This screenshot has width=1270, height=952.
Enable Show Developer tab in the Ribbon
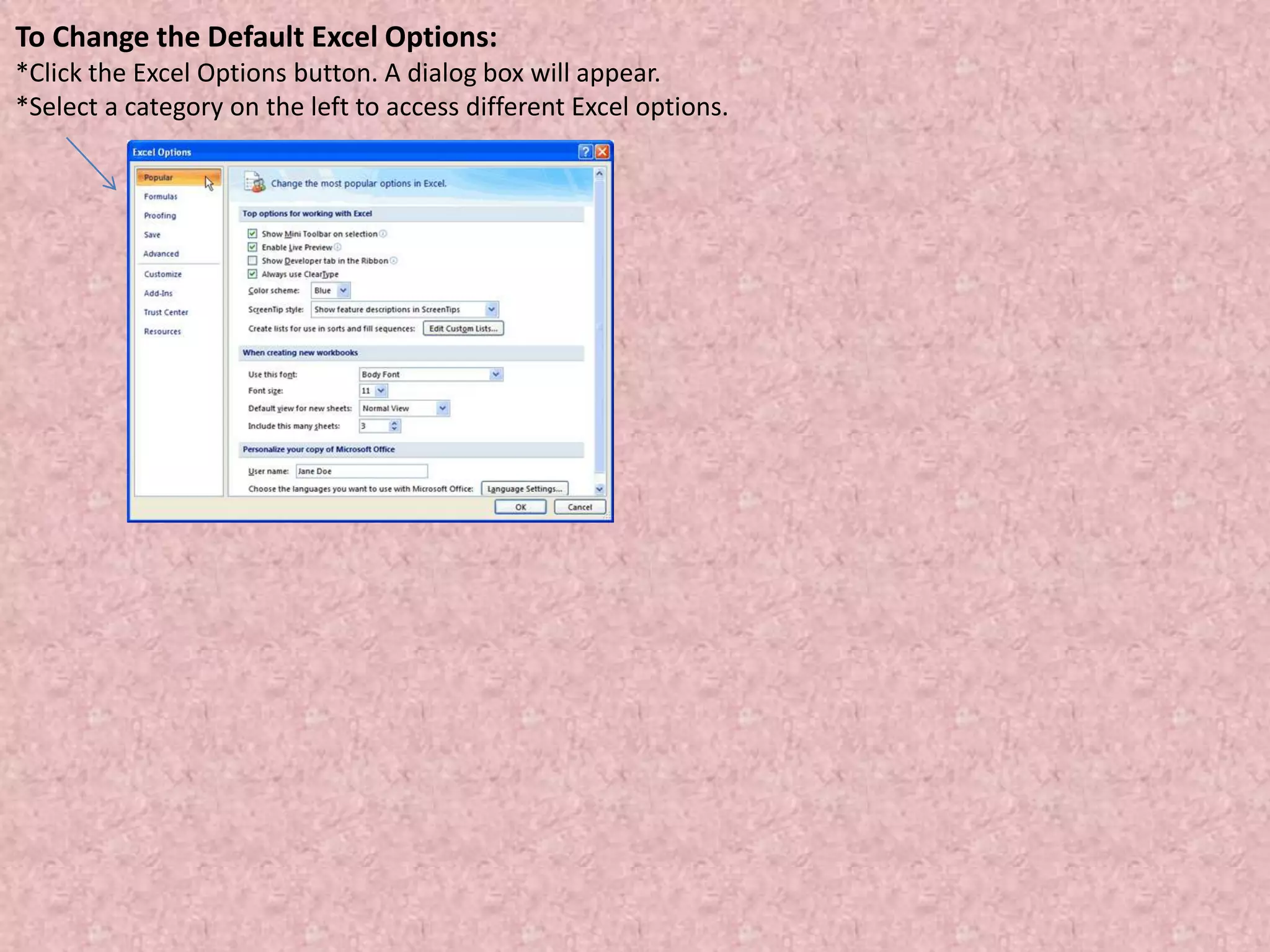252,261
